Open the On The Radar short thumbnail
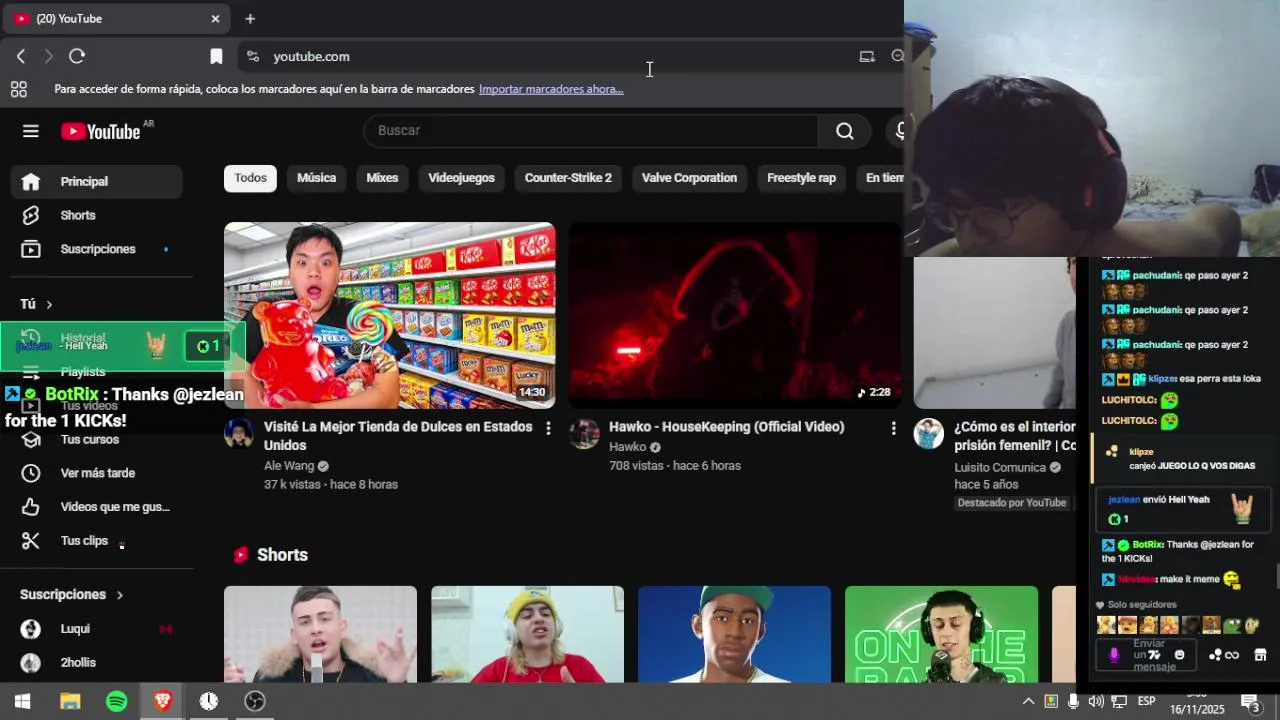This screenshot has width=1280, height=720. click(x=941, y=634)
